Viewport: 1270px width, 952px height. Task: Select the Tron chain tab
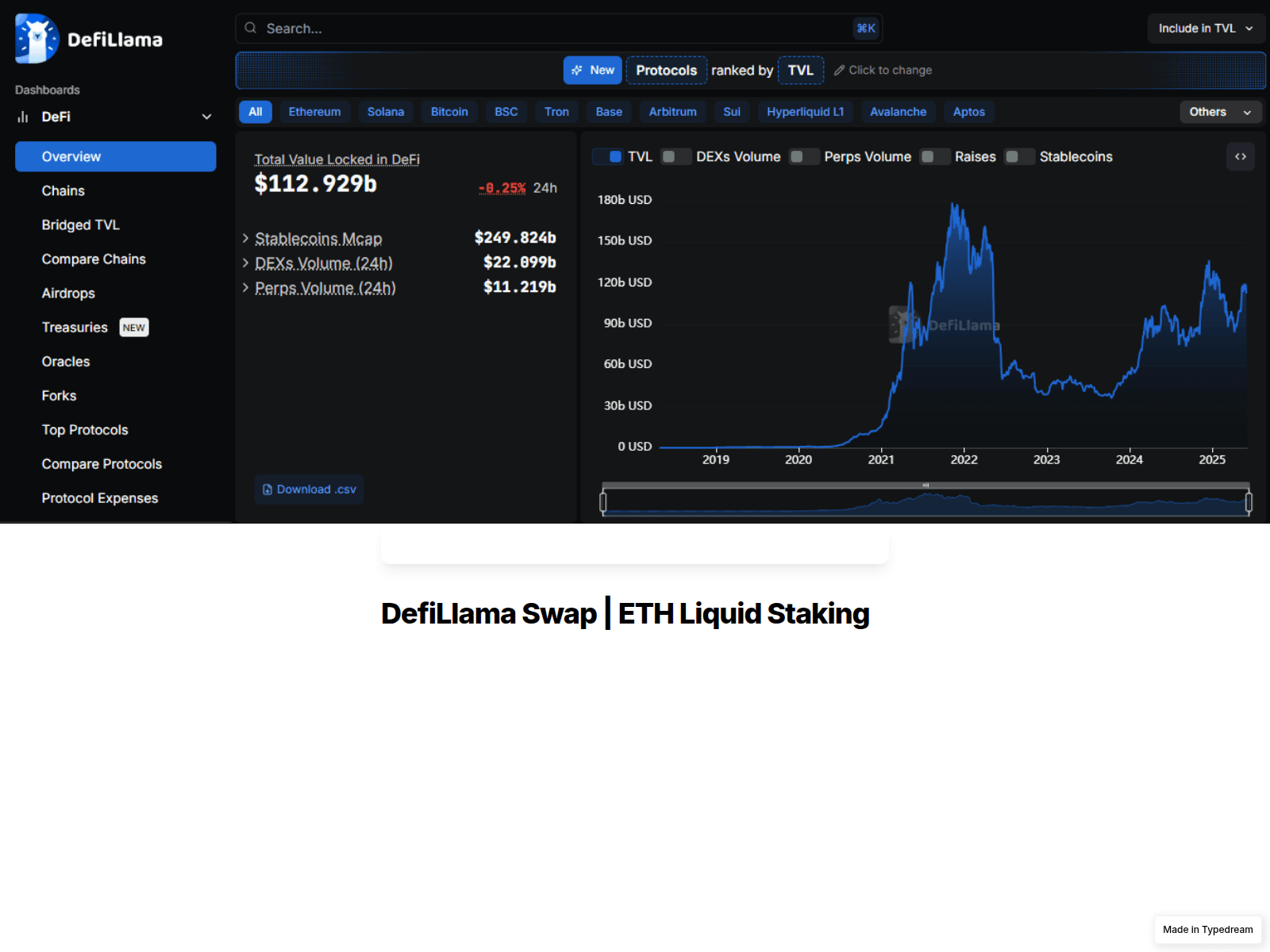(x=557, y=112)
